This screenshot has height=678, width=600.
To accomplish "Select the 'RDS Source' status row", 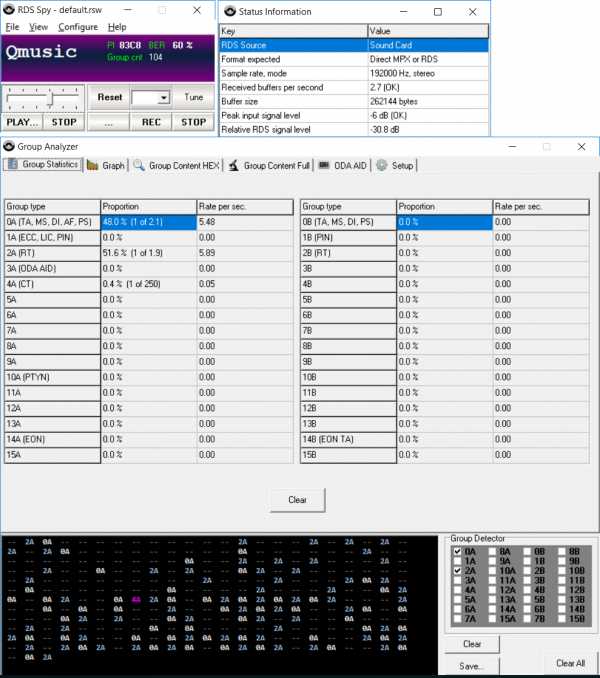I will (354, 45).
